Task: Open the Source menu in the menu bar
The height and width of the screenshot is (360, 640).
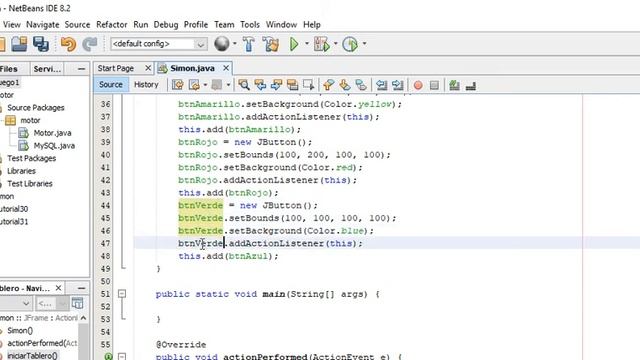Action: [x=77, y=24]
